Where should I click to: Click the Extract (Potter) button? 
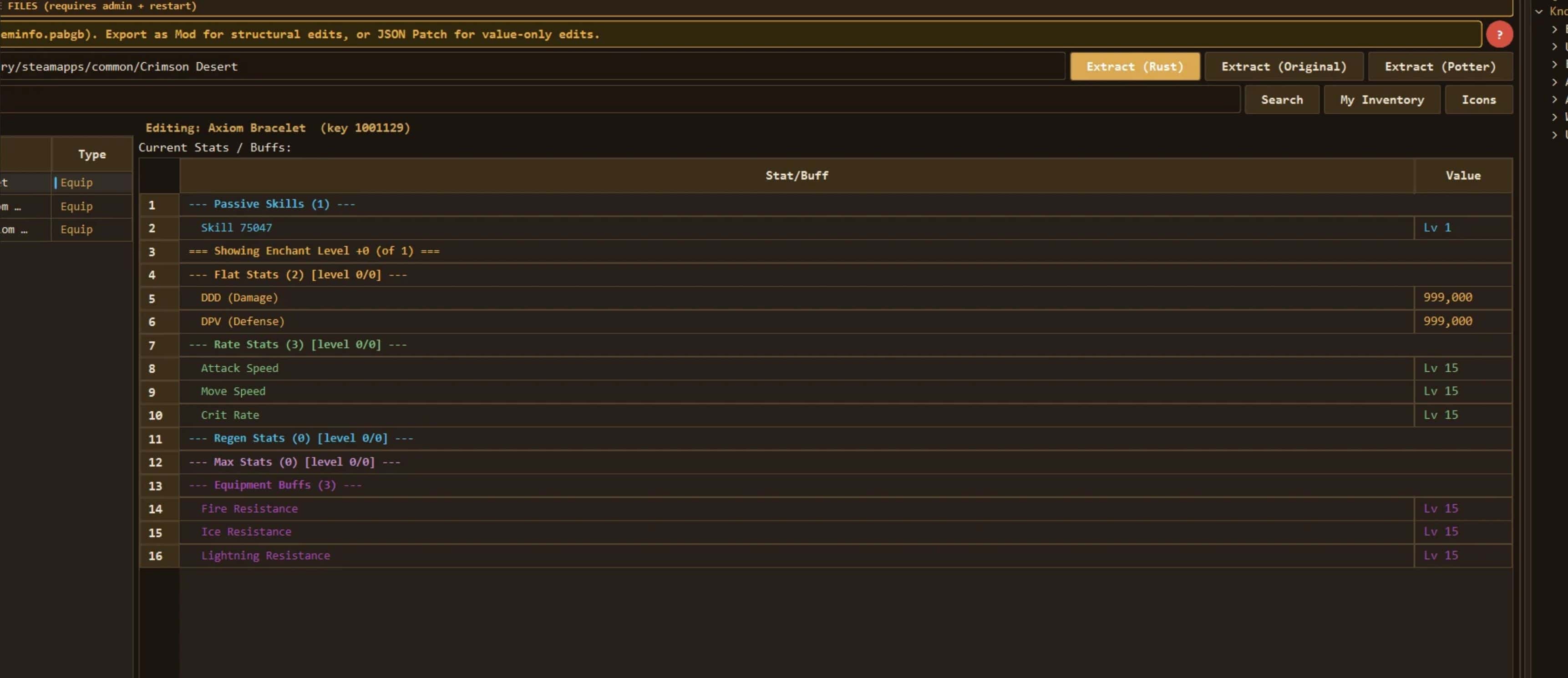tap(1440, 66)
